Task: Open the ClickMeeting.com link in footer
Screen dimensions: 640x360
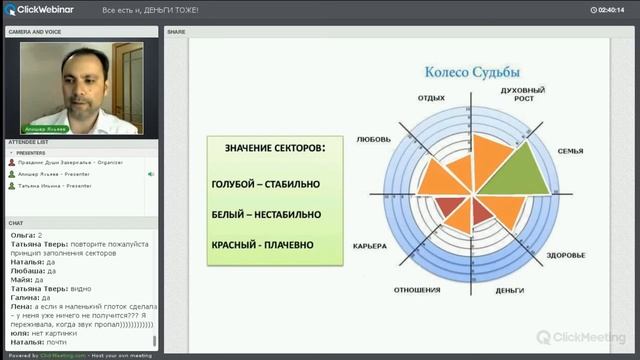Action: pyautogui.click(x=63, y=356)
